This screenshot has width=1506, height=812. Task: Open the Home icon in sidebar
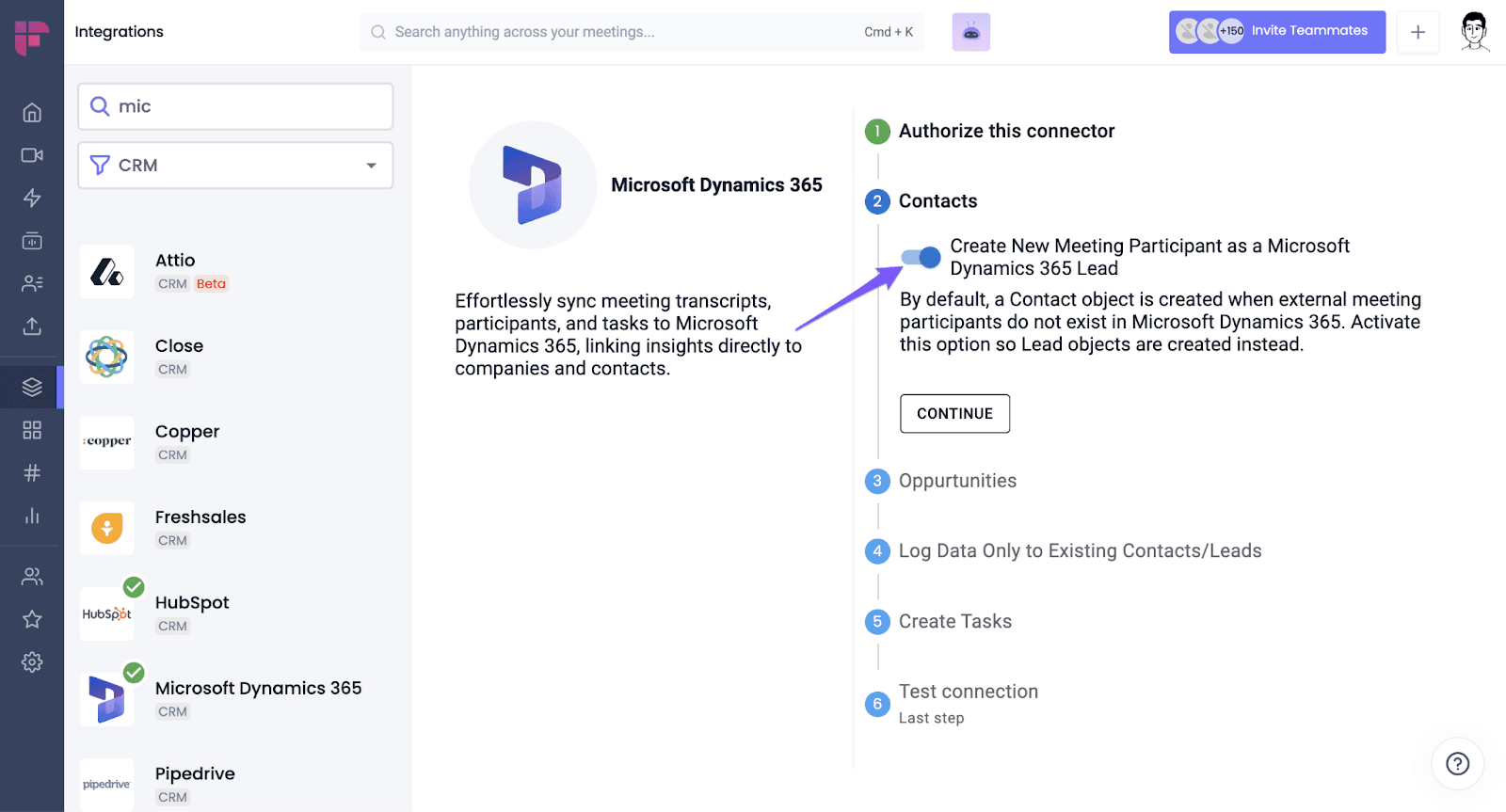pyautogui.click(x=32, y=113)
